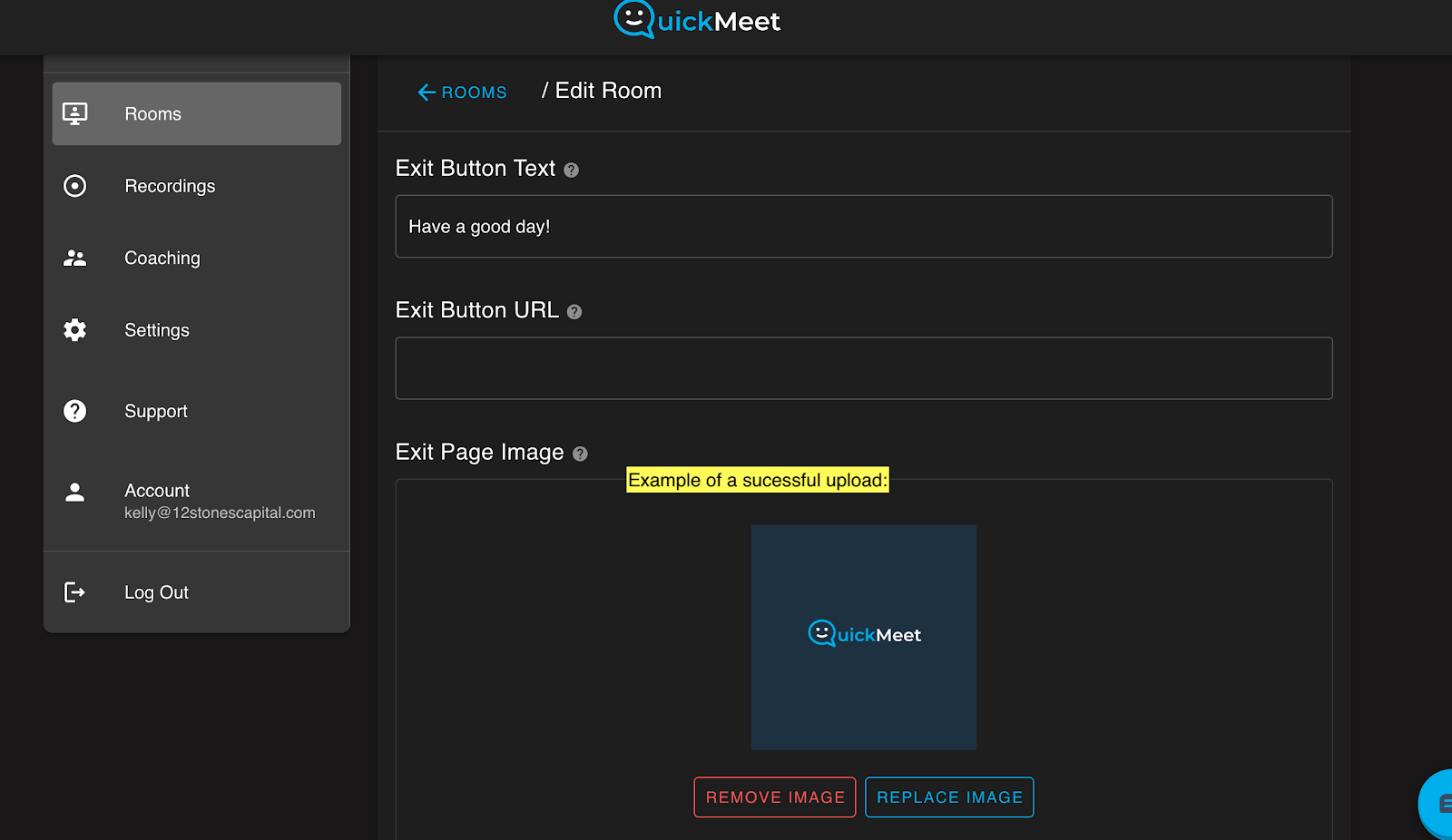1452x840 pixels.
Task: Click the Exit Page Image heading
Action: 480,452
